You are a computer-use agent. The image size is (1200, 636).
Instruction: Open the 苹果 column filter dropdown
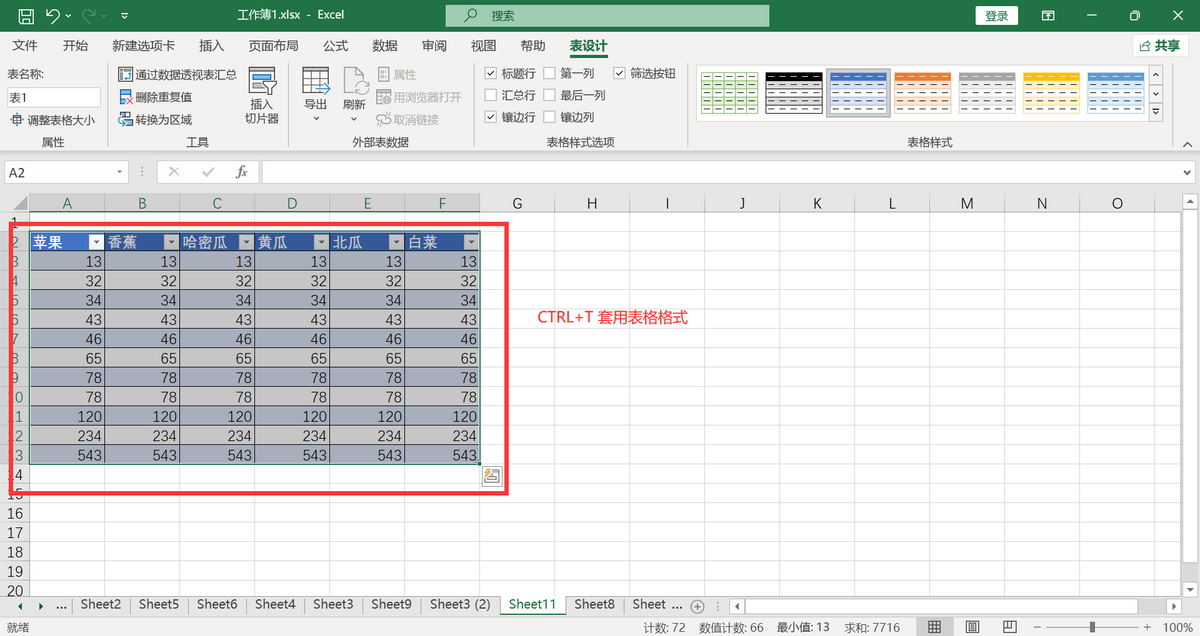95,242
